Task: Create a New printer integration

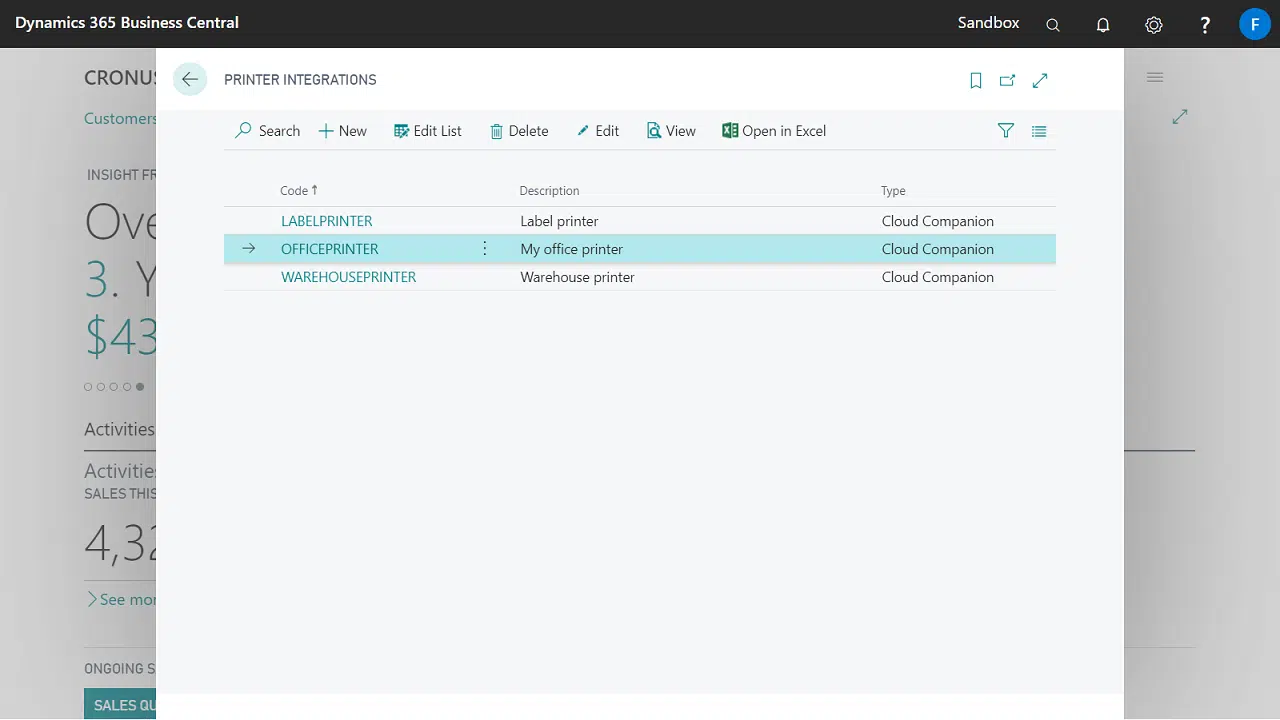Action: pyautogui.click(x=342, y=131)
